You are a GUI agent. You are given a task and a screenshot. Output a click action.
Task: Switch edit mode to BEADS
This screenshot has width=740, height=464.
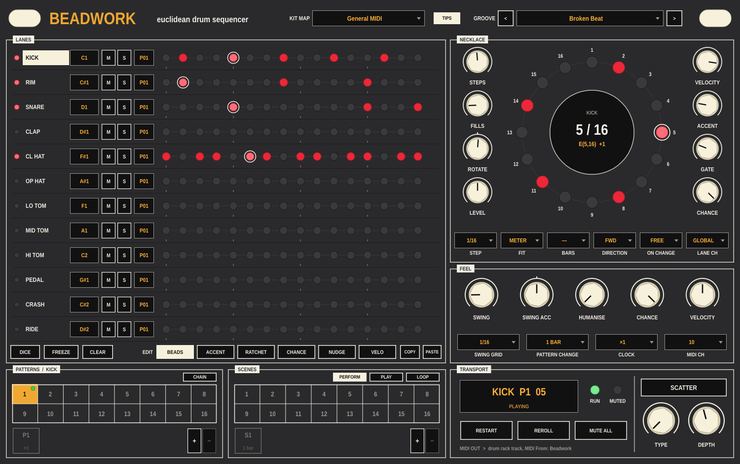[x=175, y=352]
